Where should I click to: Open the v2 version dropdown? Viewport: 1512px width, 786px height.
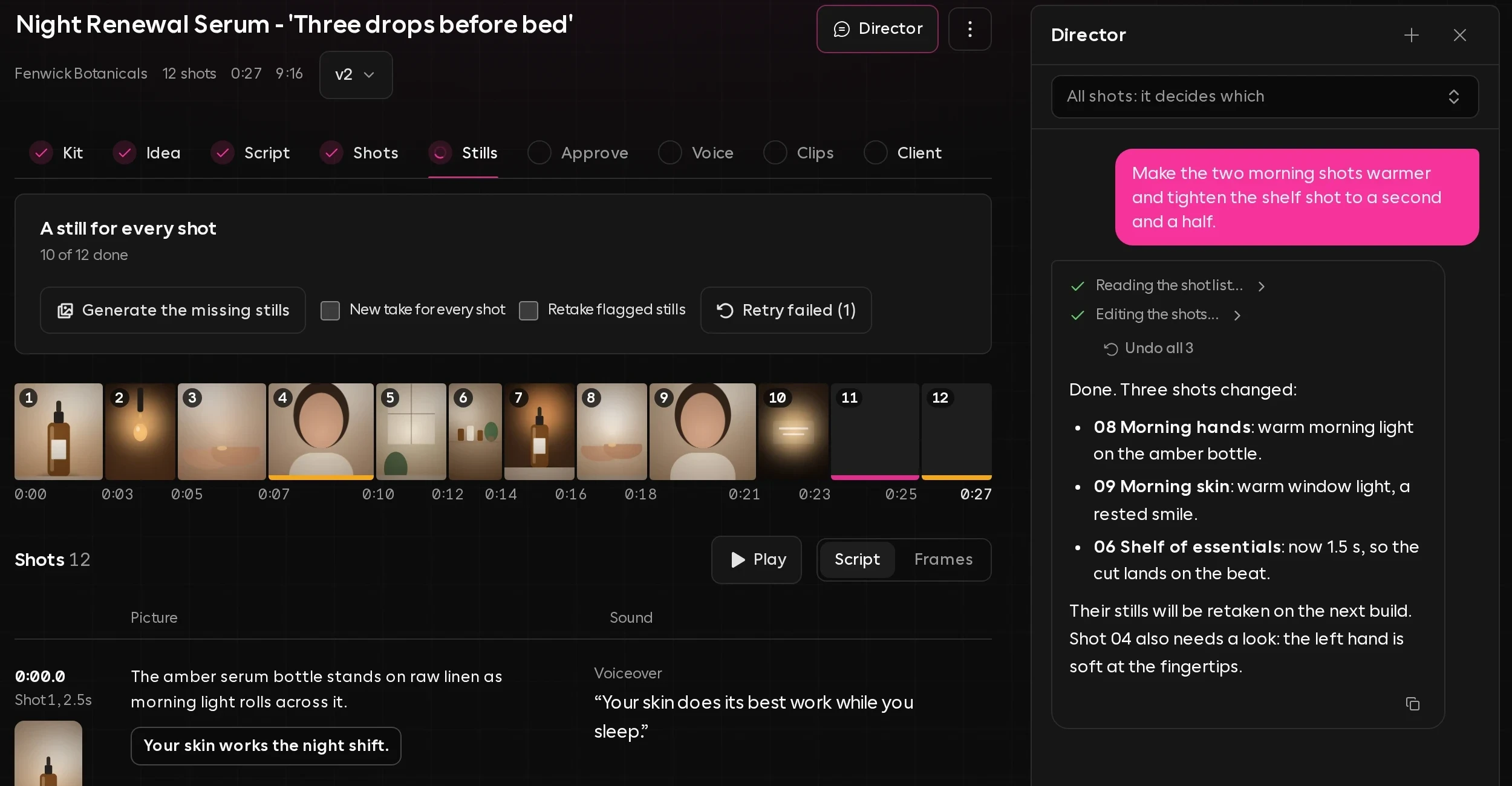pyautogui.click(x=356, y=74)
